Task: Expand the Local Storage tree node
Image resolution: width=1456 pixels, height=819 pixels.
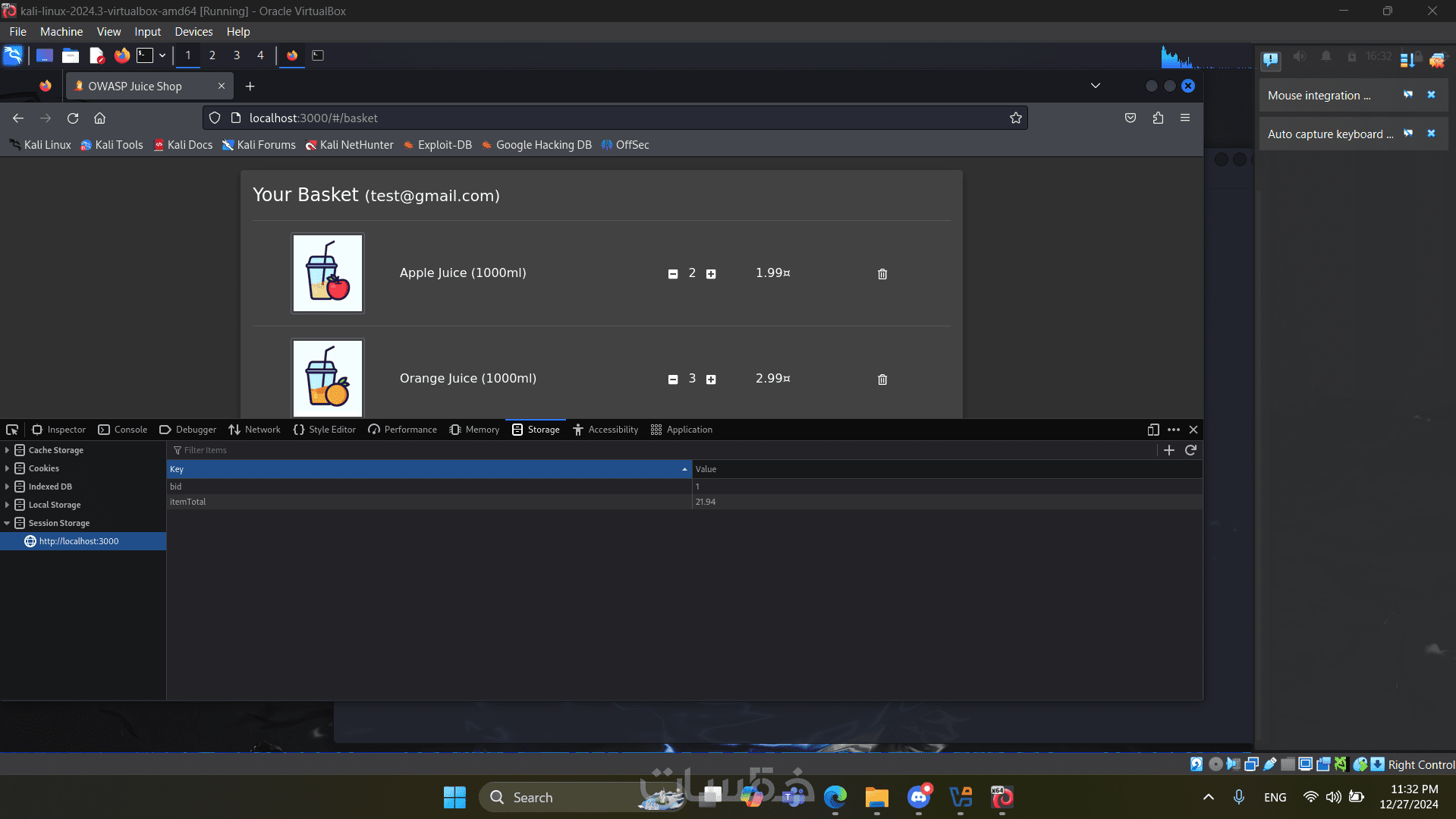Action: coord(7,505)
